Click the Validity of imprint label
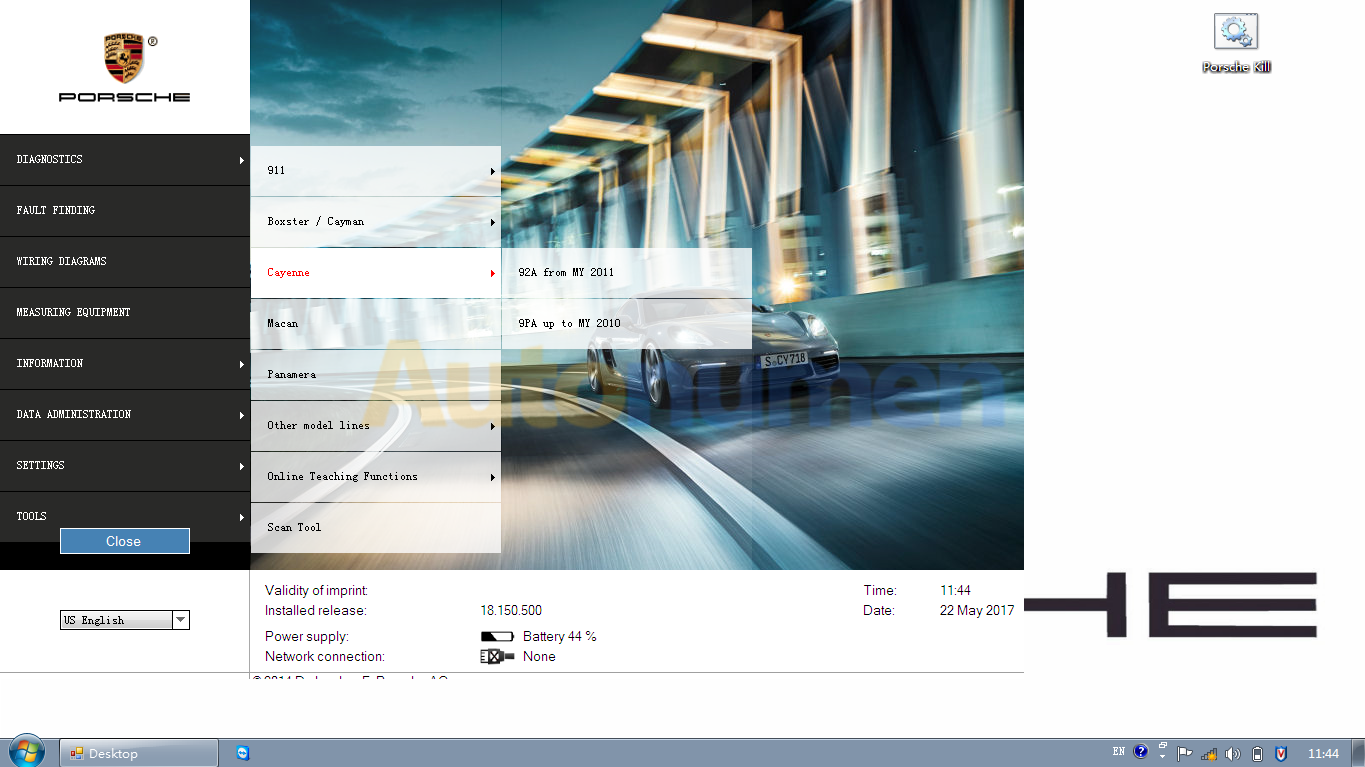The width and height of the screenshot is (1365, 767). pyautogui.click(x=316, y=591)
